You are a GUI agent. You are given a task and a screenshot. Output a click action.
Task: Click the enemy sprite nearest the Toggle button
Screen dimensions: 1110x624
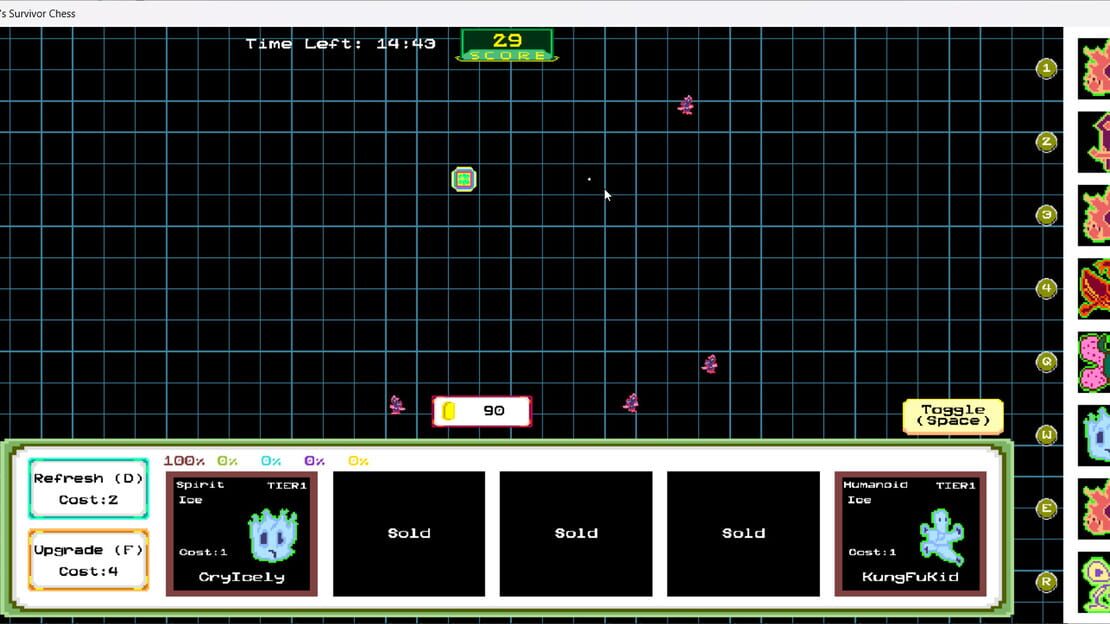pos(709,364)
